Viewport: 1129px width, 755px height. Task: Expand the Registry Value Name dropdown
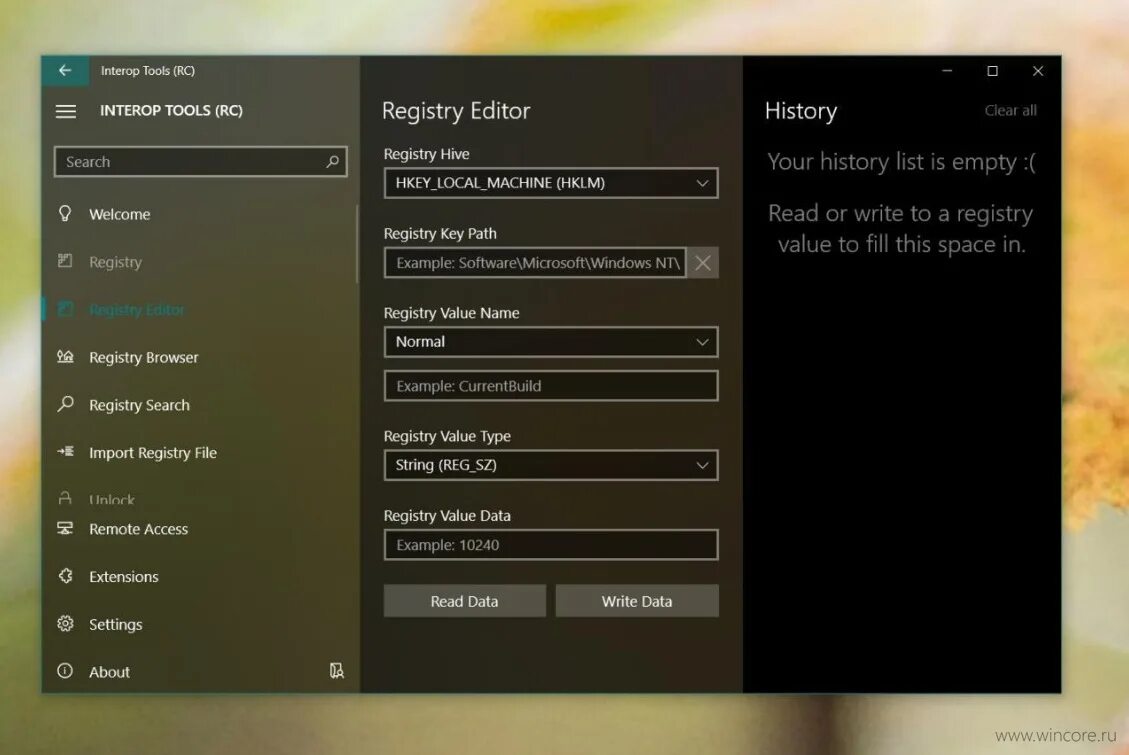click(x=701, y=342)
